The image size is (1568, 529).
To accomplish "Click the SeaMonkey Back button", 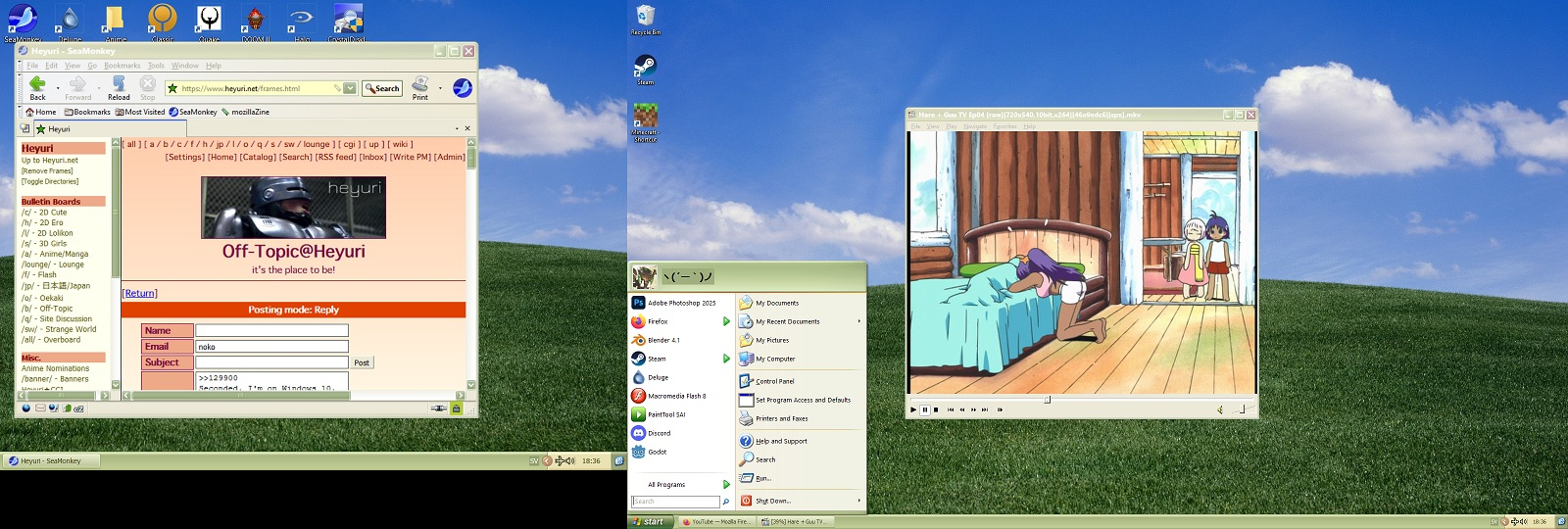I will (37, 87).
